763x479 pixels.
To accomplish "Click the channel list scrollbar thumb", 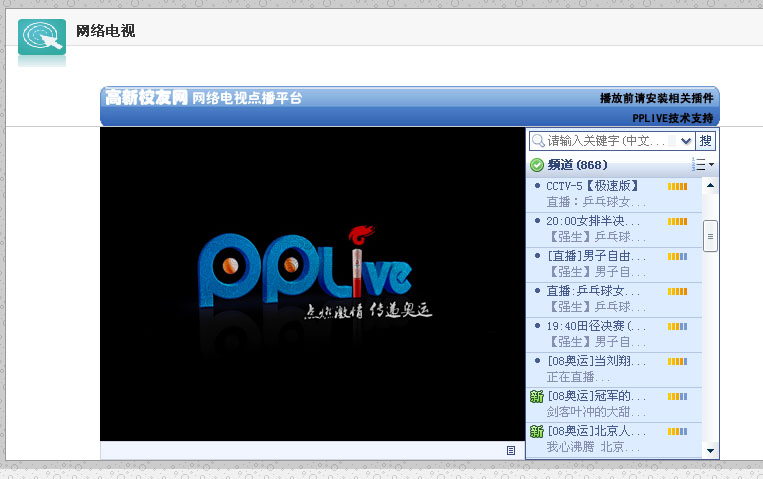I will 710,236.
